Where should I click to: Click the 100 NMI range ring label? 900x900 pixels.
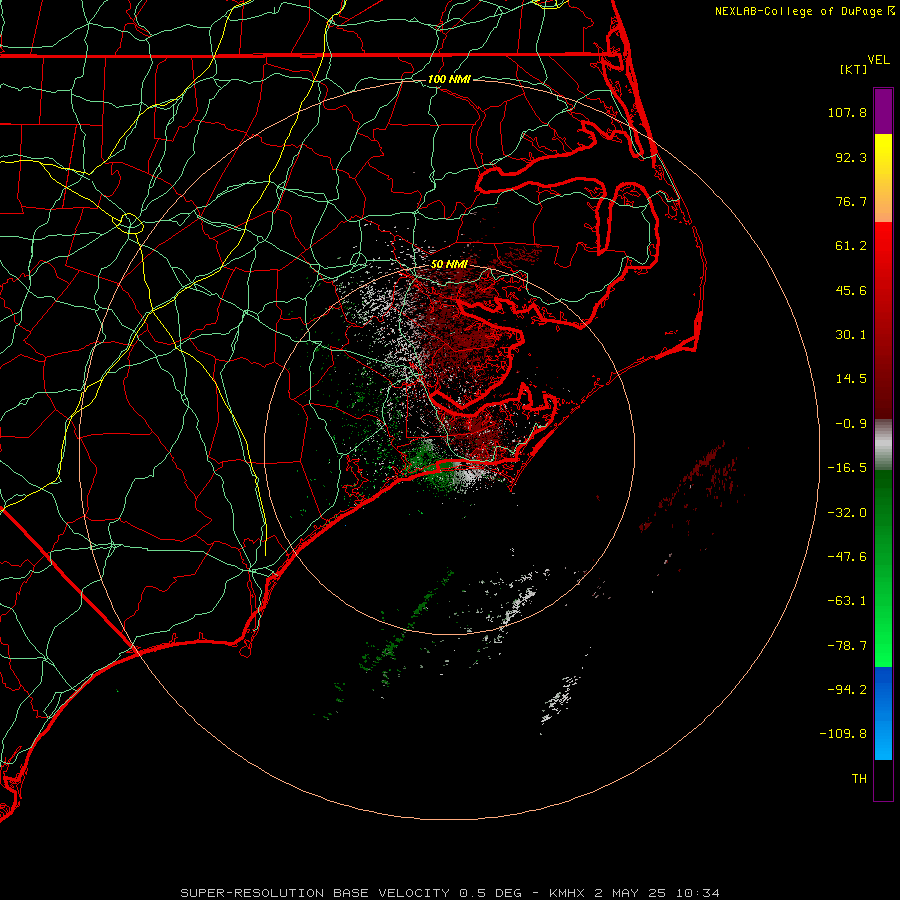(x=449, y=79)
